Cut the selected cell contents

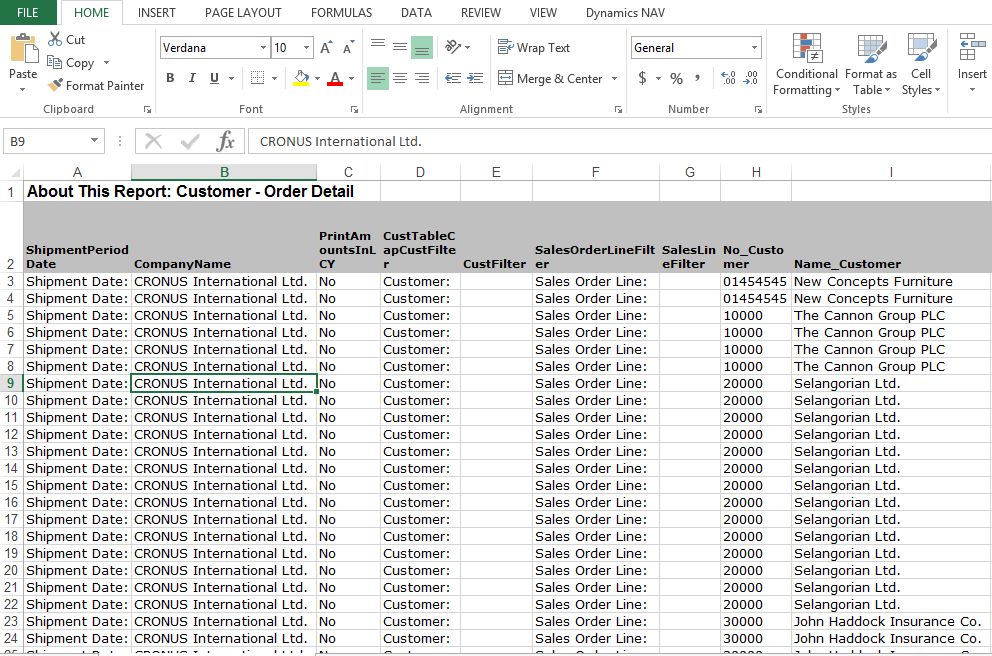(x=67, y=38)
